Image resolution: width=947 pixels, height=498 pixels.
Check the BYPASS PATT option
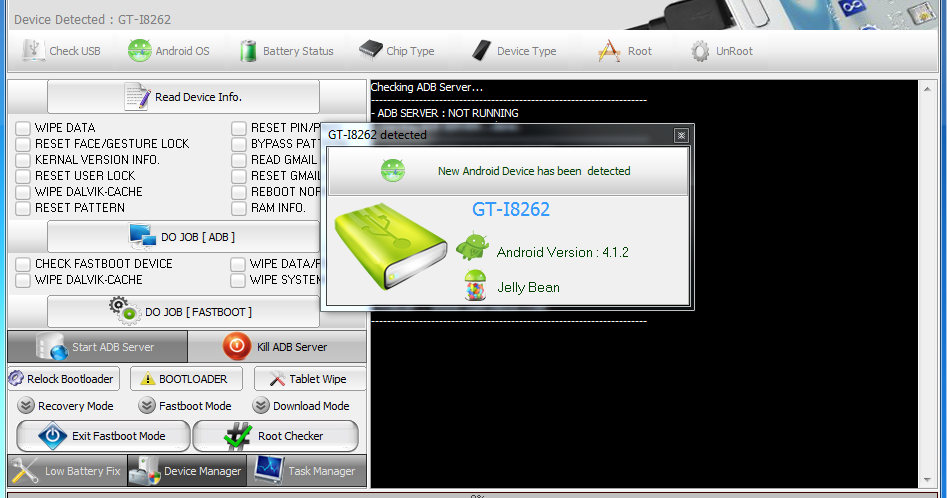pyautogui.click(x=239, y=144)
